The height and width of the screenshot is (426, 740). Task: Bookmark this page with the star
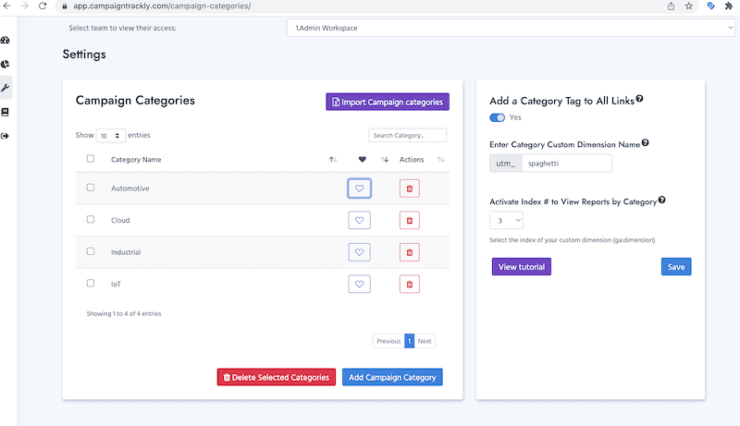click(x=689, y=6)
